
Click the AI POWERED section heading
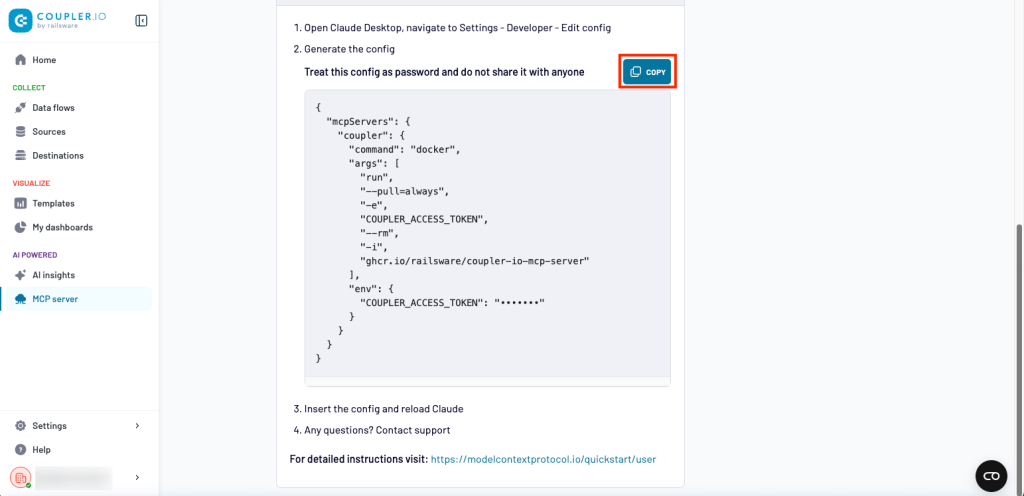tap(35, 255)
